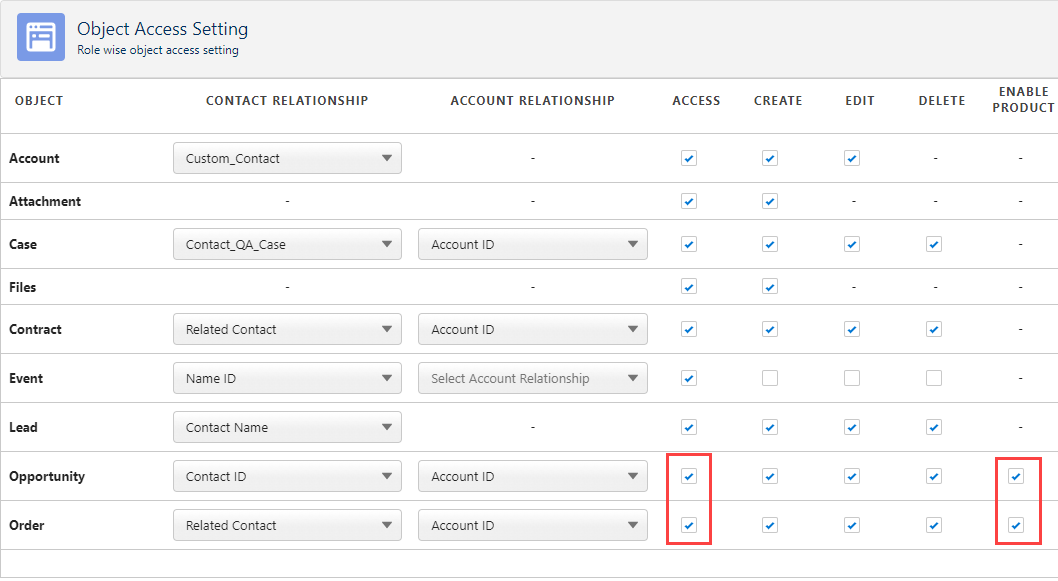Click the Object Access Setting header icon
The image size is (1058, 581).
pyautogui.click(x=41, y=38)
